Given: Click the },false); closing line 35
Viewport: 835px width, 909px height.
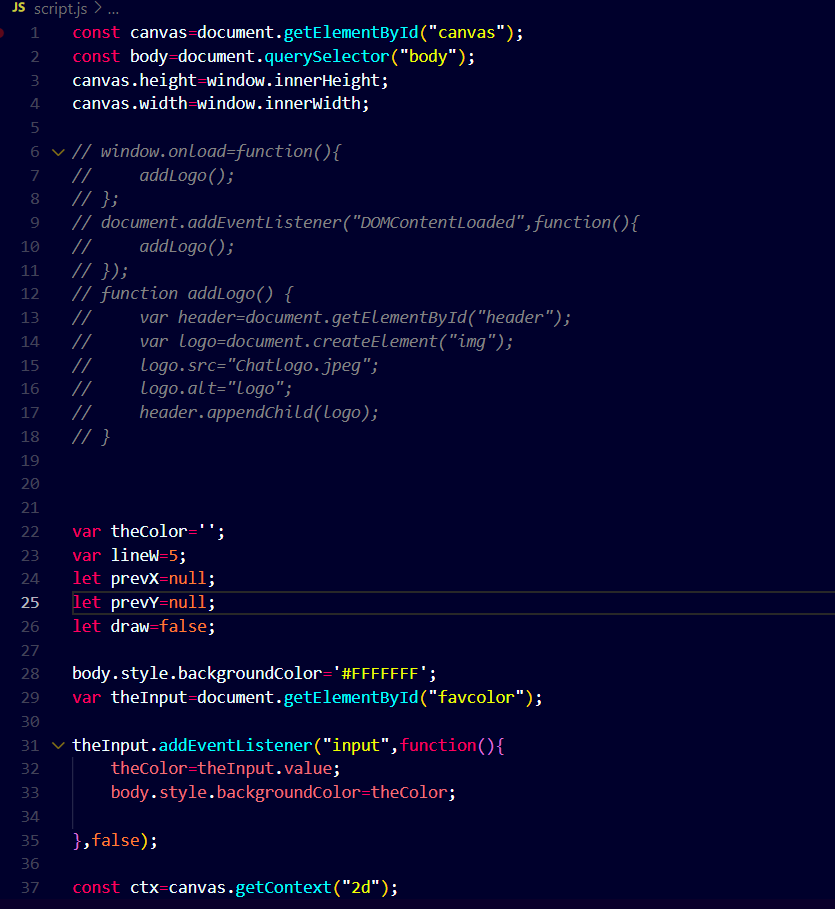Looking at the screenshot, I should (115, 841).
